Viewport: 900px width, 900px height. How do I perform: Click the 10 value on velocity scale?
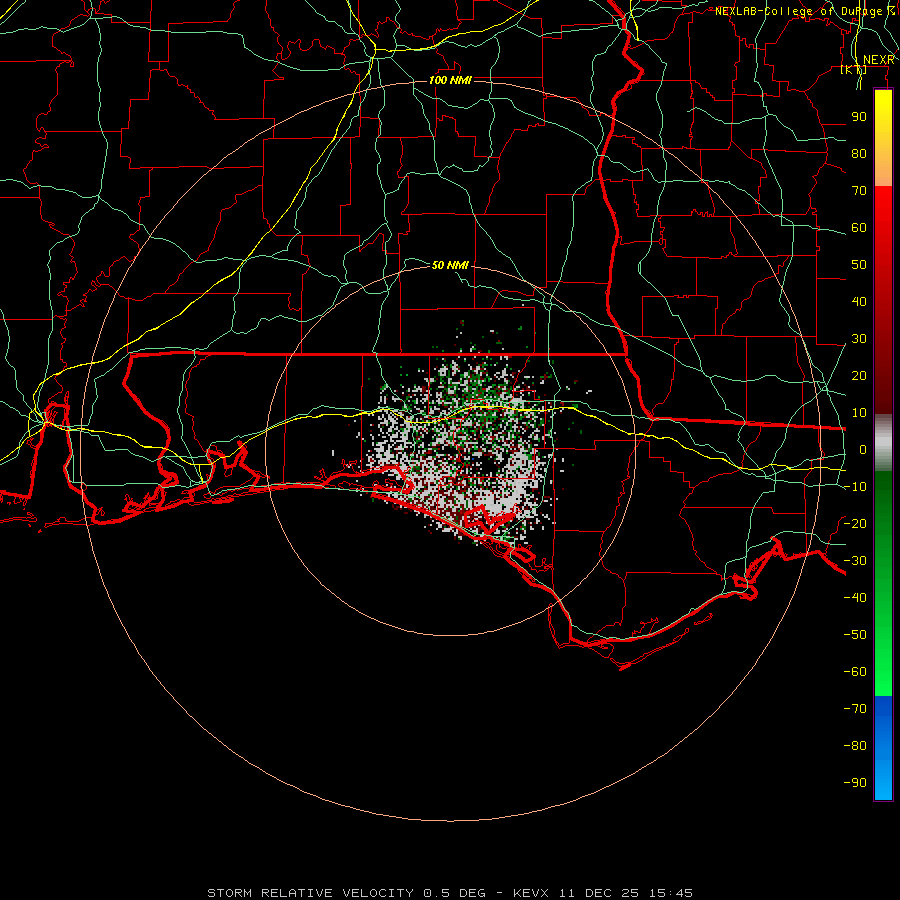pyautogui.click(x=859, y=413)
